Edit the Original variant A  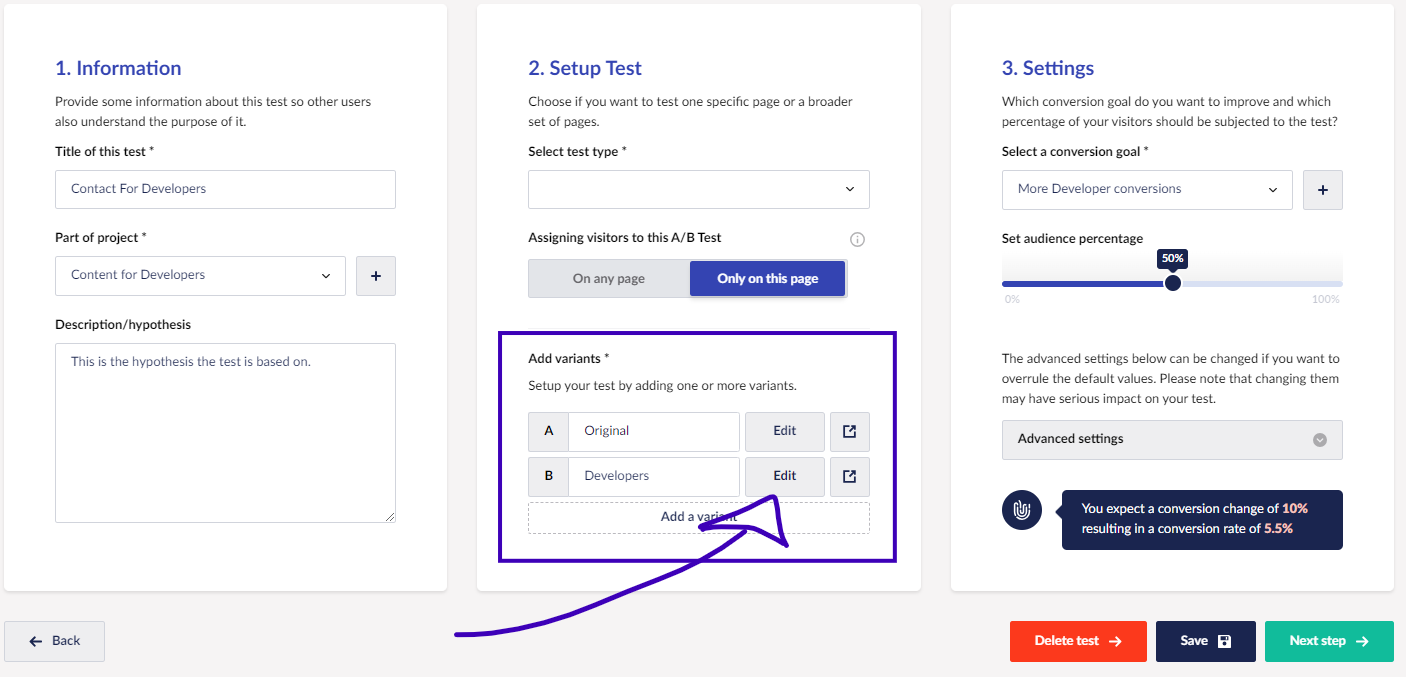[x=784, y=431]
